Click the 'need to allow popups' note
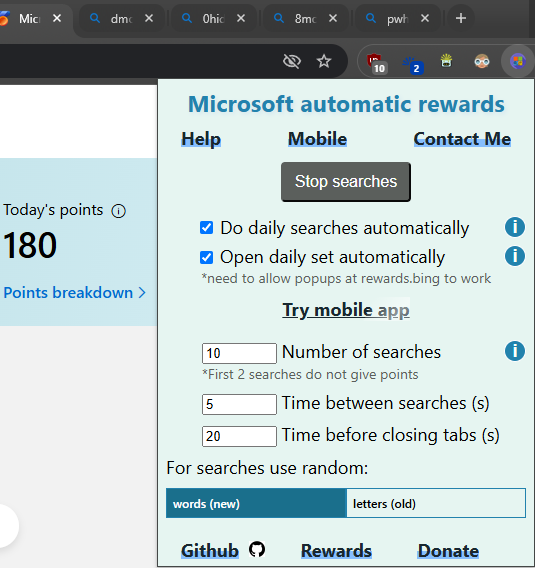Screen dimensions: 535x568 coord(346,279)
